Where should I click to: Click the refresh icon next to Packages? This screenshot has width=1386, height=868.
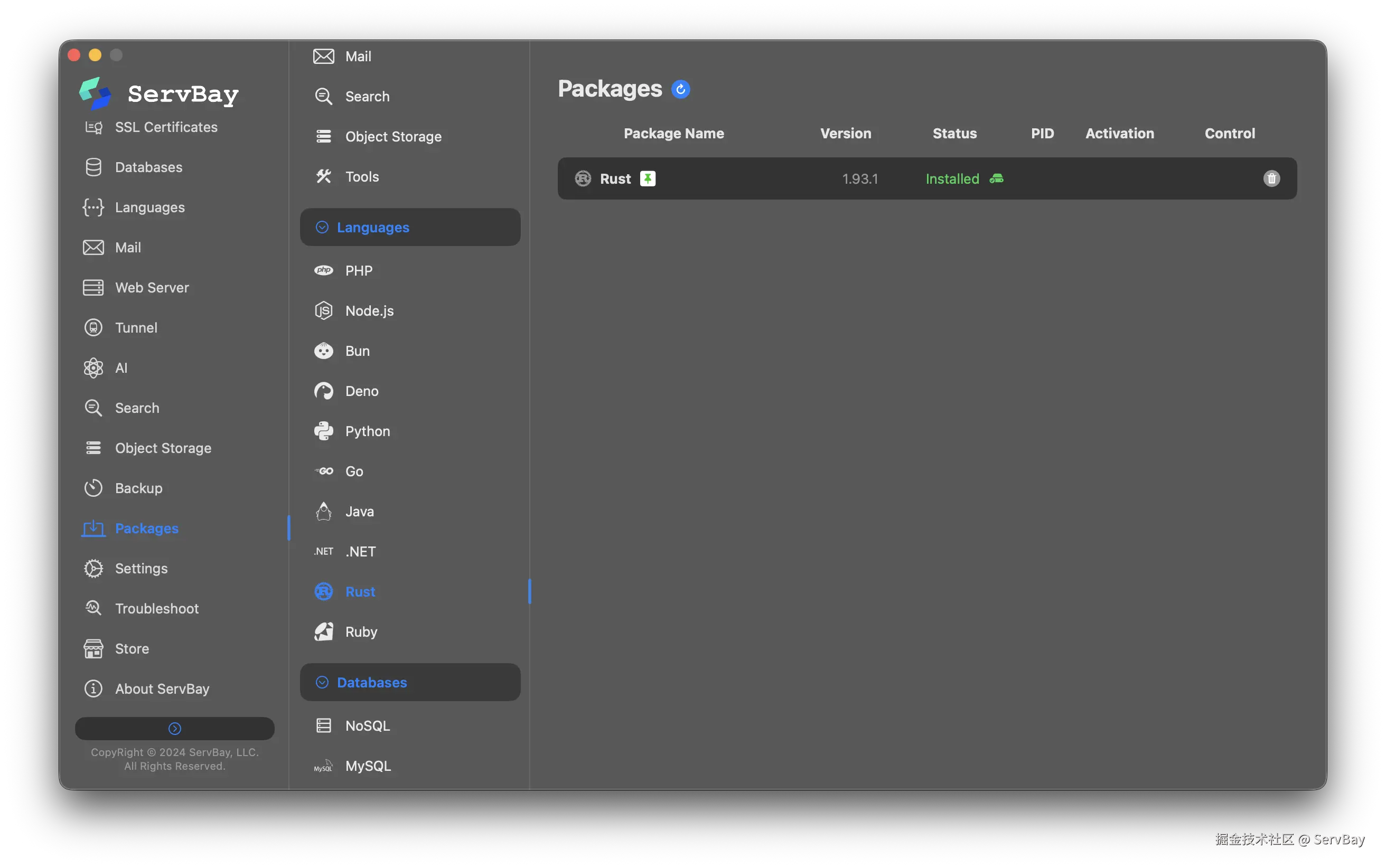tap(680, 89)
